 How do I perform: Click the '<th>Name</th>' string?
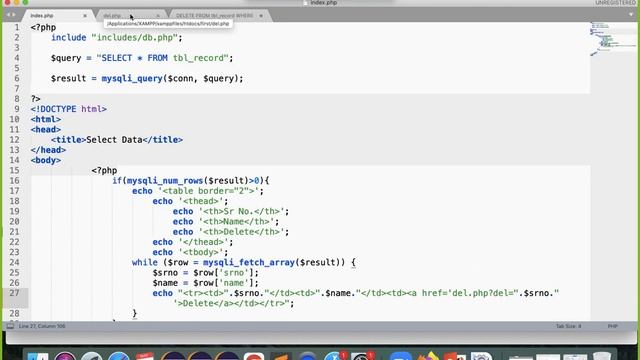pos(236,221)
